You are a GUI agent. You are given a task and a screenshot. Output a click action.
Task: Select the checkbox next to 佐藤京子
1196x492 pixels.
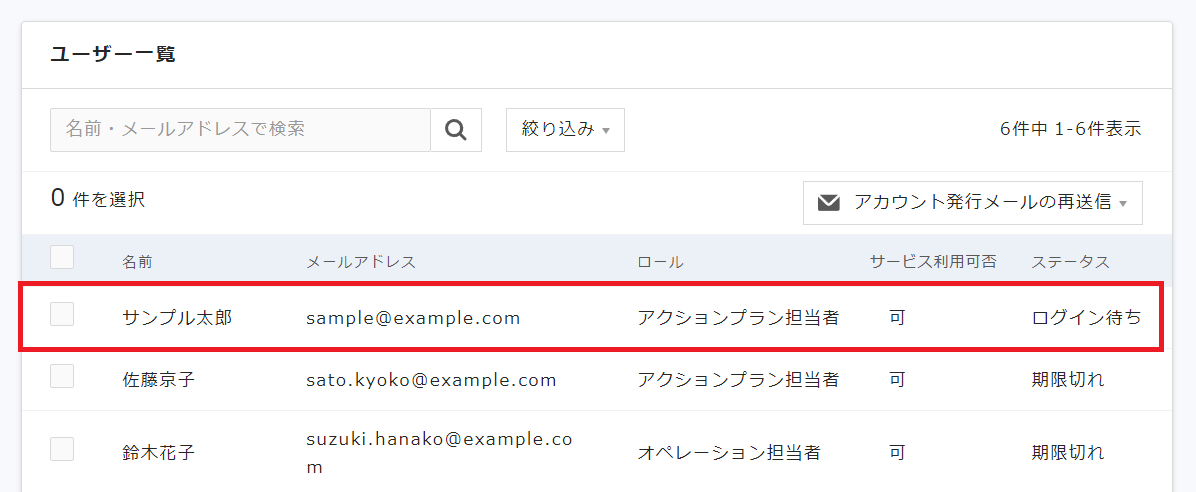click(62, 376)
